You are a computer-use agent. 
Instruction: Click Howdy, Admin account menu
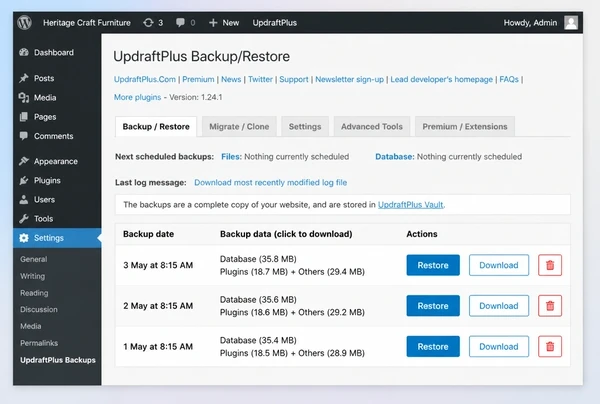530,23
